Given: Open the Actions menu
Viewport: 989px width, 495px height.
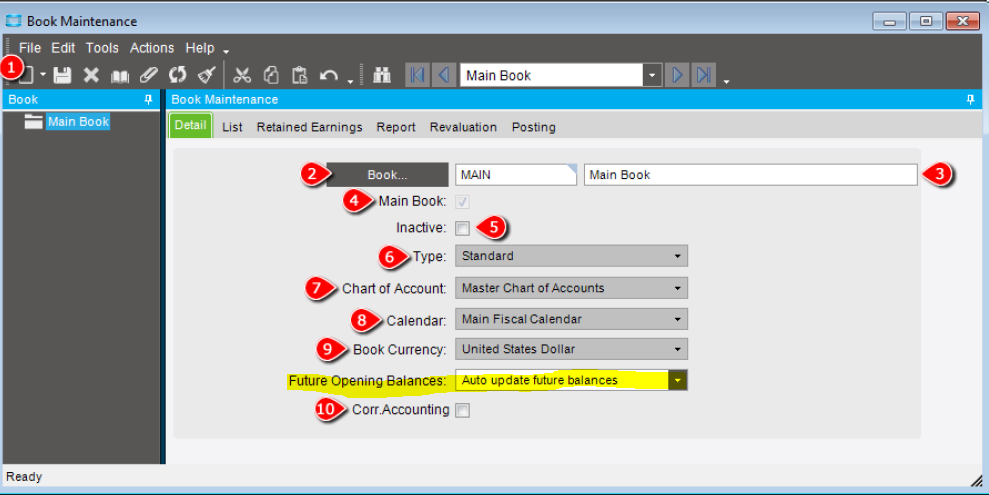Looking at the screenshot, I should tap(152, 48).
